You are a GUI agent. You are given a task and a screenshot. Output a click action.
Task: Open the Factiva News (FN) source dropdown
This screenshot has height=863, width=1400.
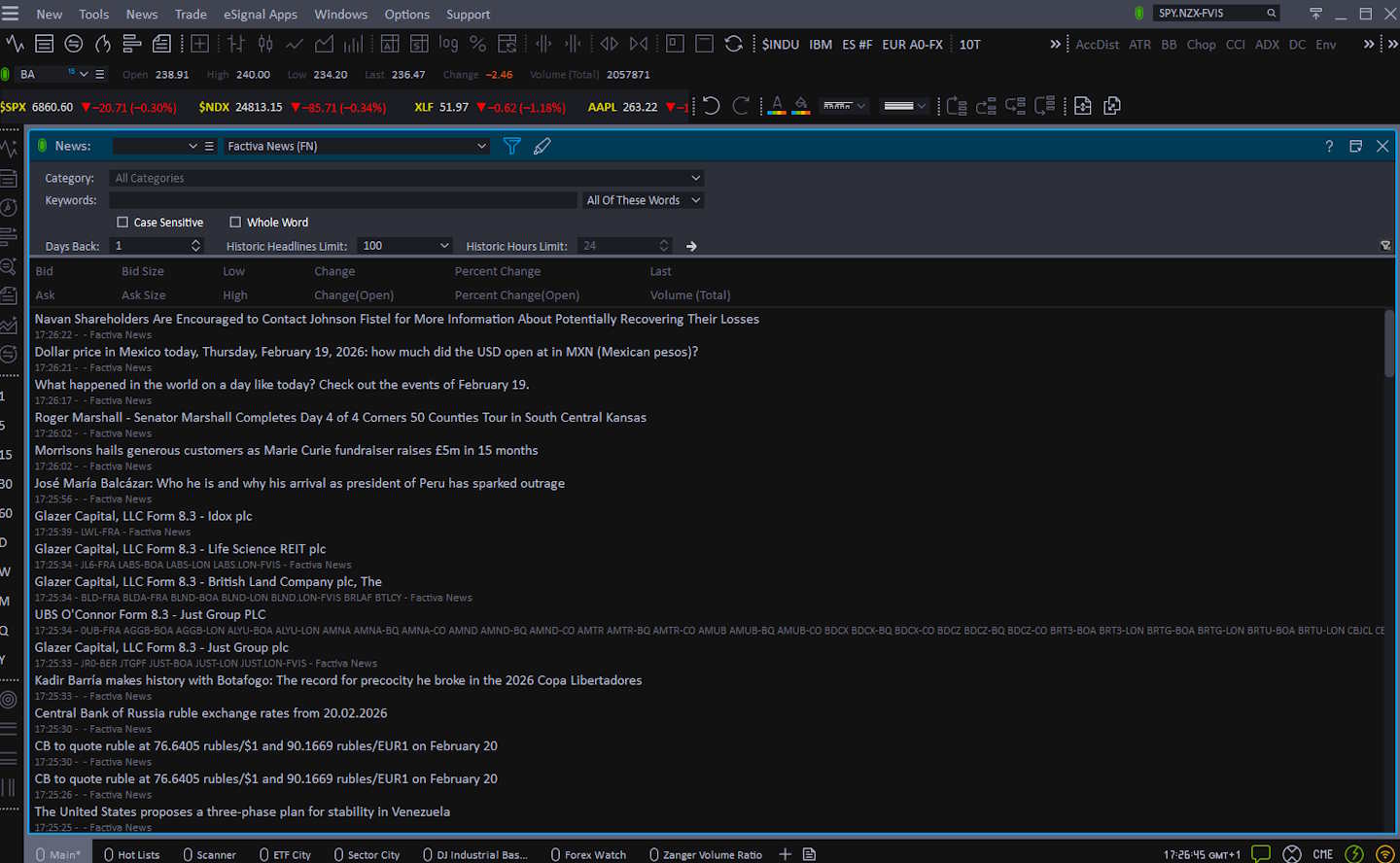357,146
